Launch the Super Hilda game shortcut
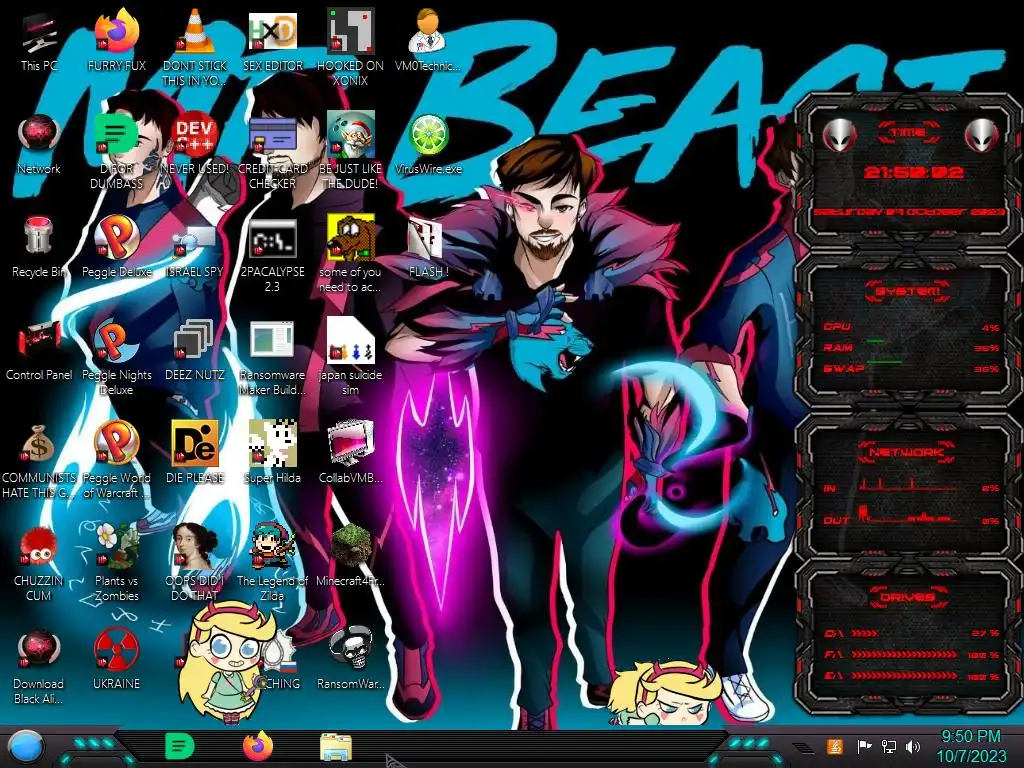The image size is (1024, 768). [272, 454]
